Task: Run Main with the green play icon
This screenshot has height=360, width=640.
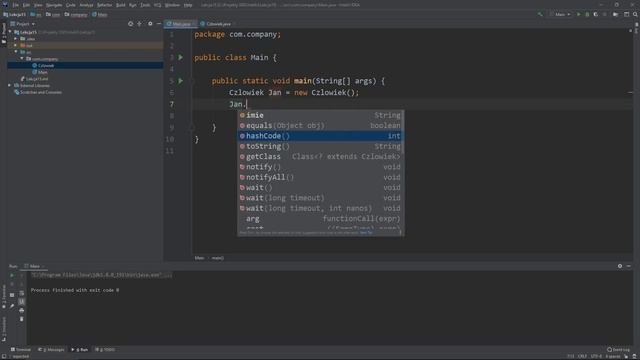Action: click(578, 14)
